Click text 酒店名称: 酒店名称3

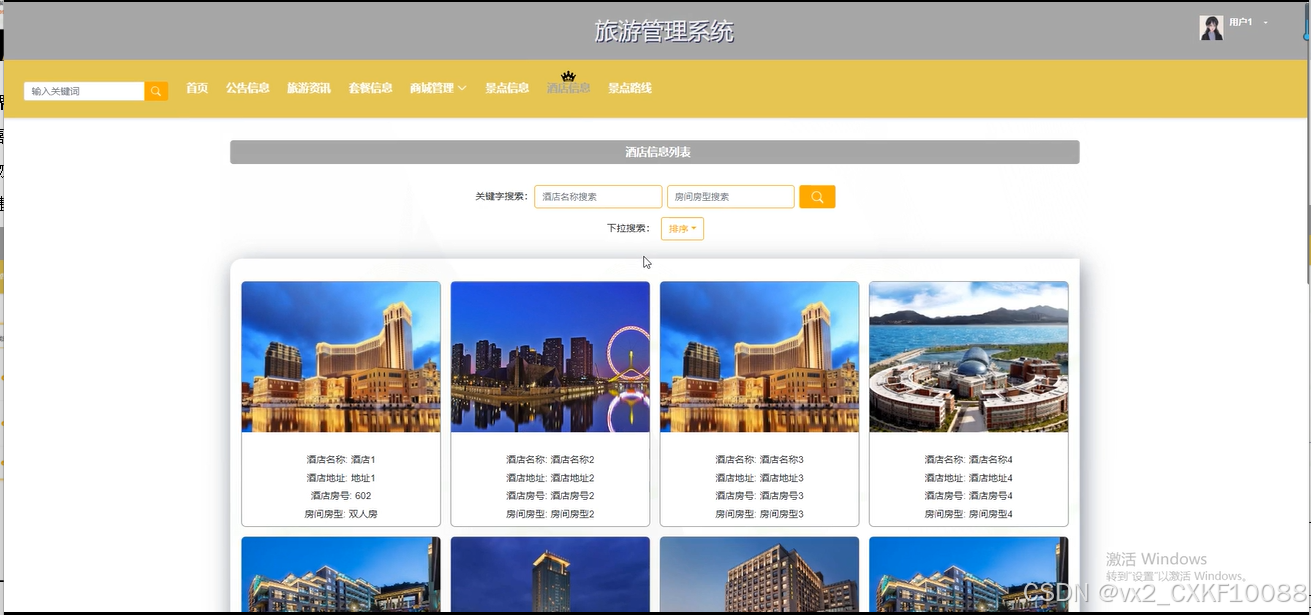pyautogui.click(x=759, y=460)
